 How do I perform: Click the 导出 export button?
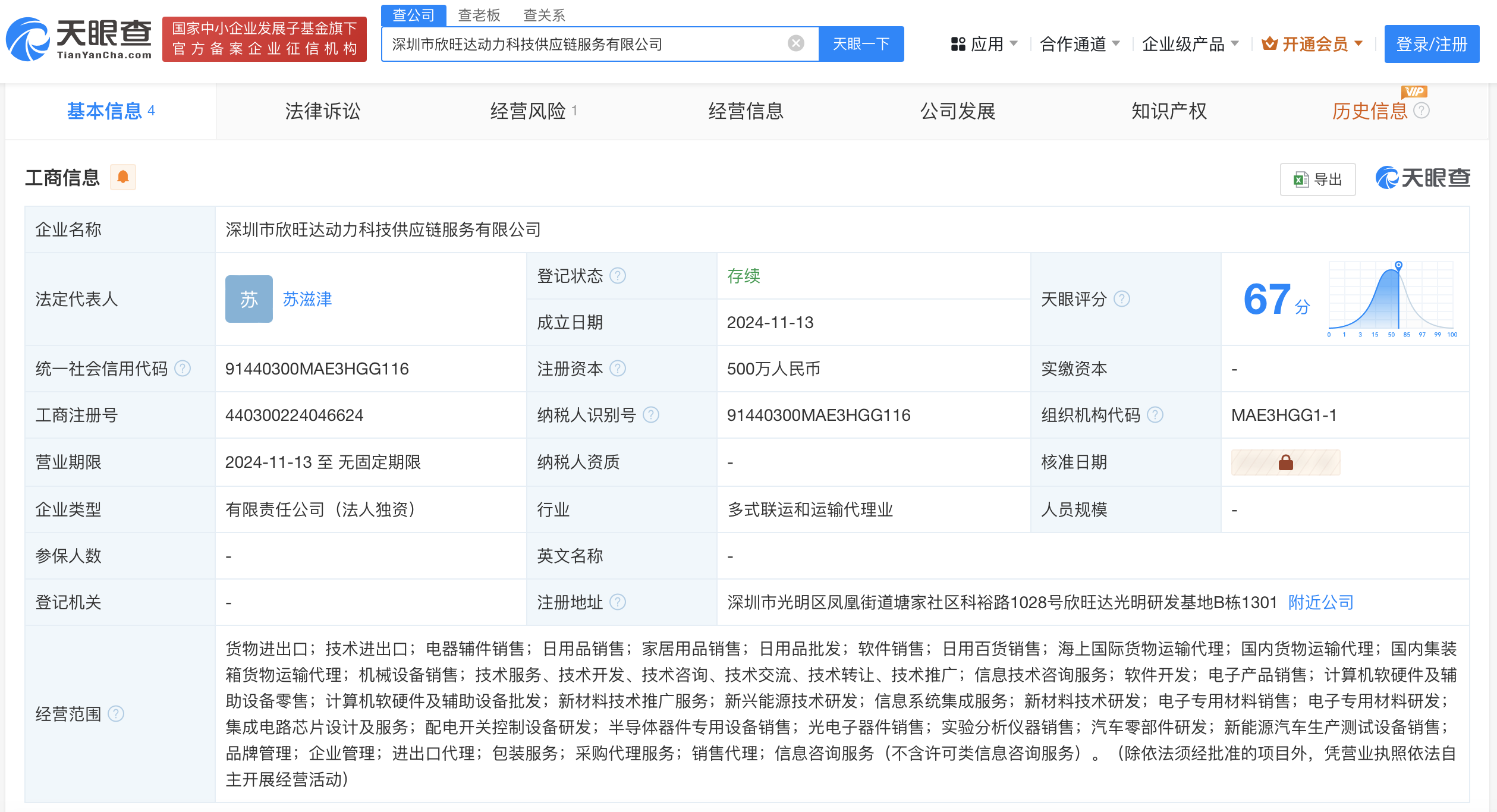click(1318, 179)
